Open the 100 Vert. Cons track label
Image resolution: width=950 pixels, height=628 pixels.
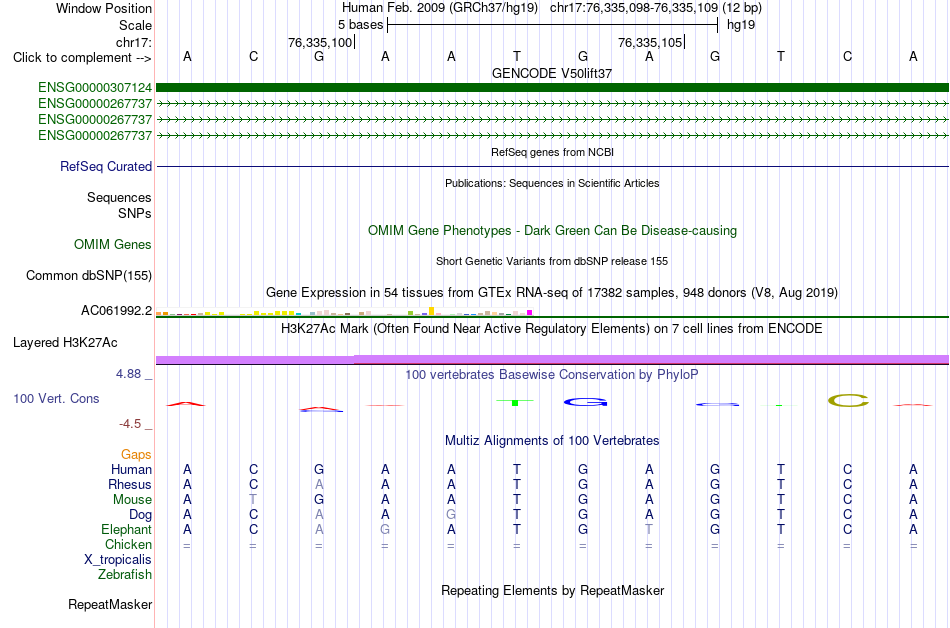click(x=56, y=398)
